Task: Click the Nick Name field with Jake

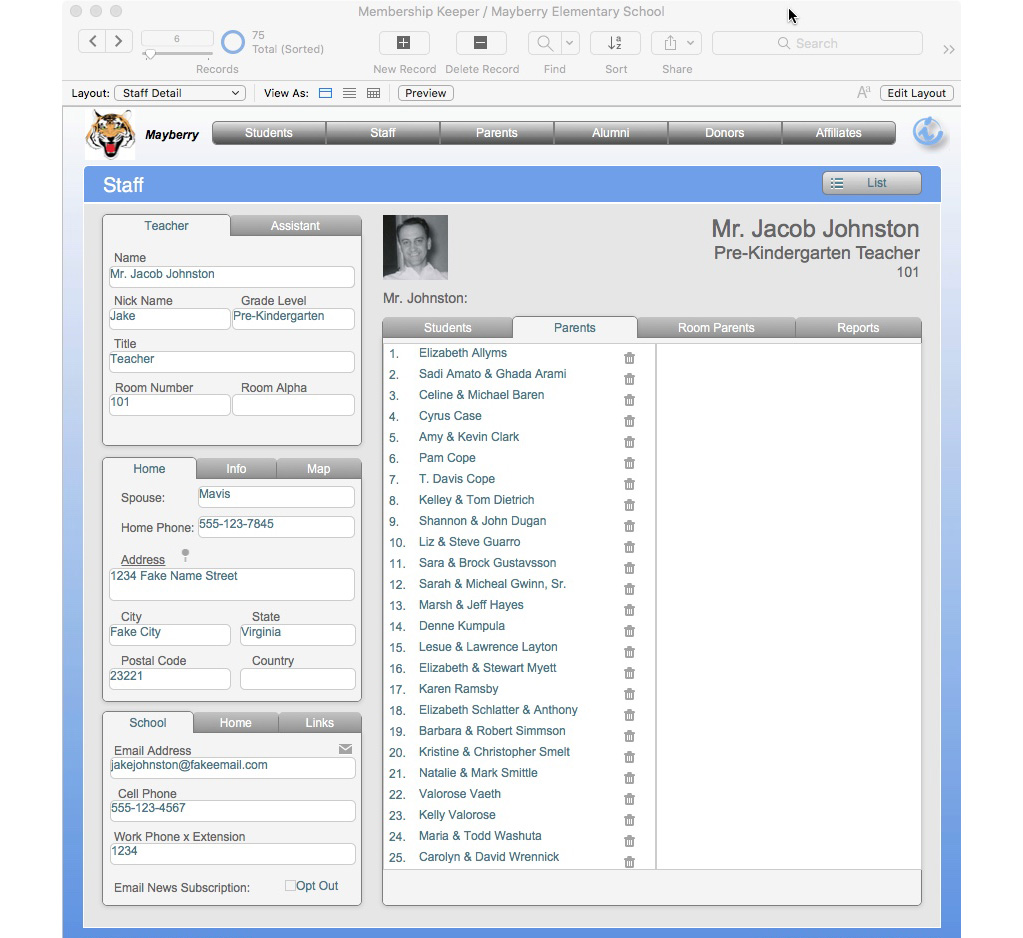Action: 170,318
